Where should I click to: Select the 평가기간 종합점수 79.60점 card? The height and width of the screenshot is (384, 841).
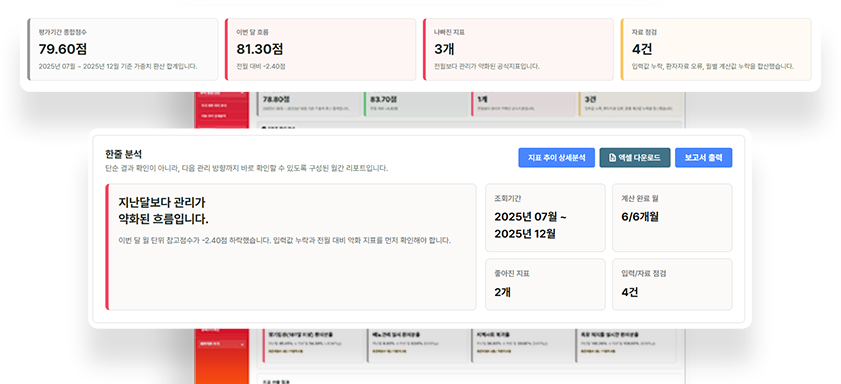pos(123,49)
